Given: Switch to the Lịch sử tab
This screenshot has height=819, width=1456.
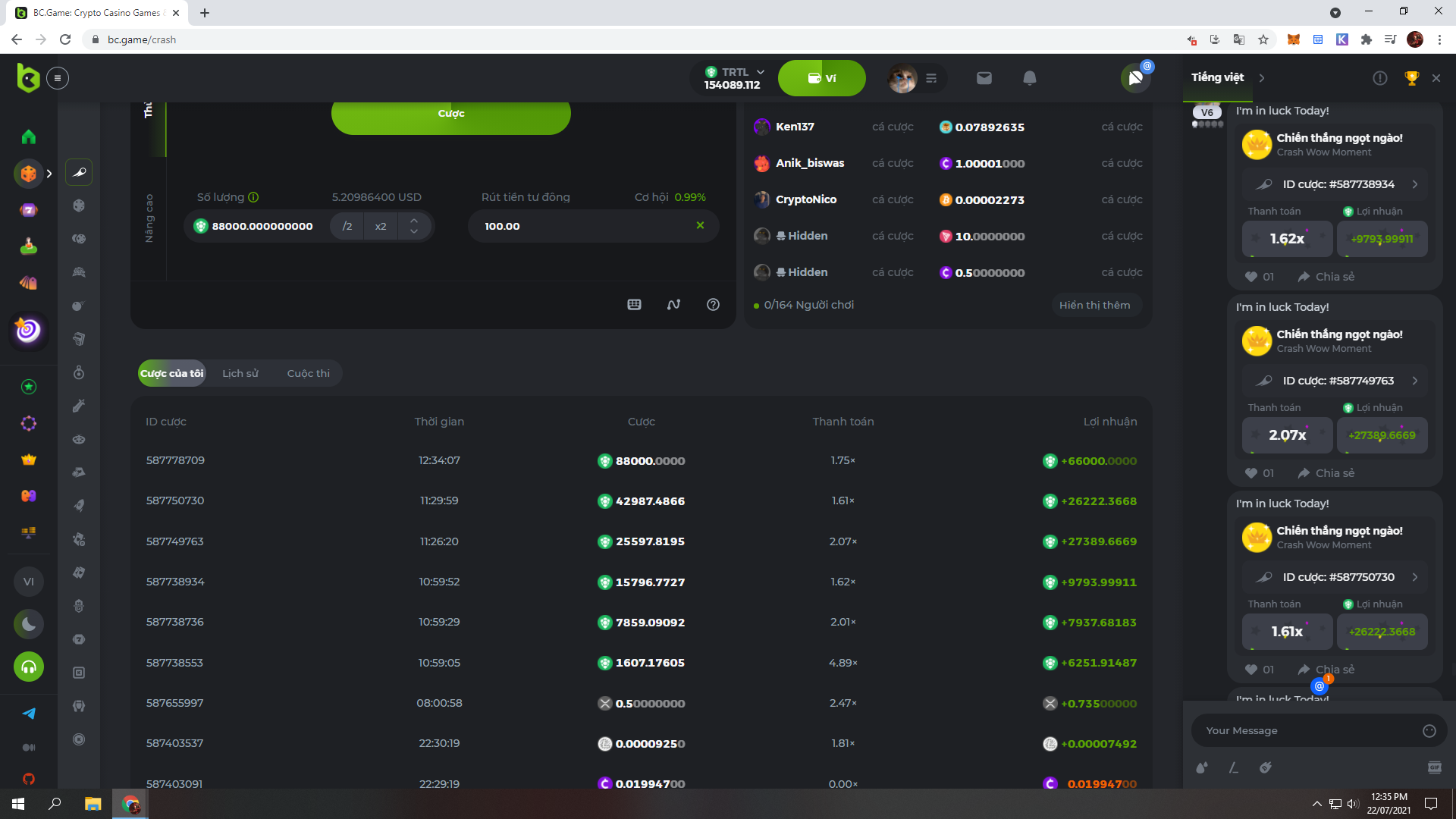Looking at the screenshot, I should click(240, 373).
